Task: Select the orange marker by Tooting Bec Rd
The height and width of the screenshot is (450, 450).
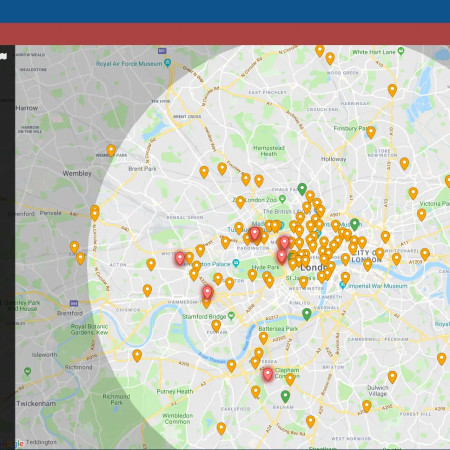Action: [x=310, y=421]
